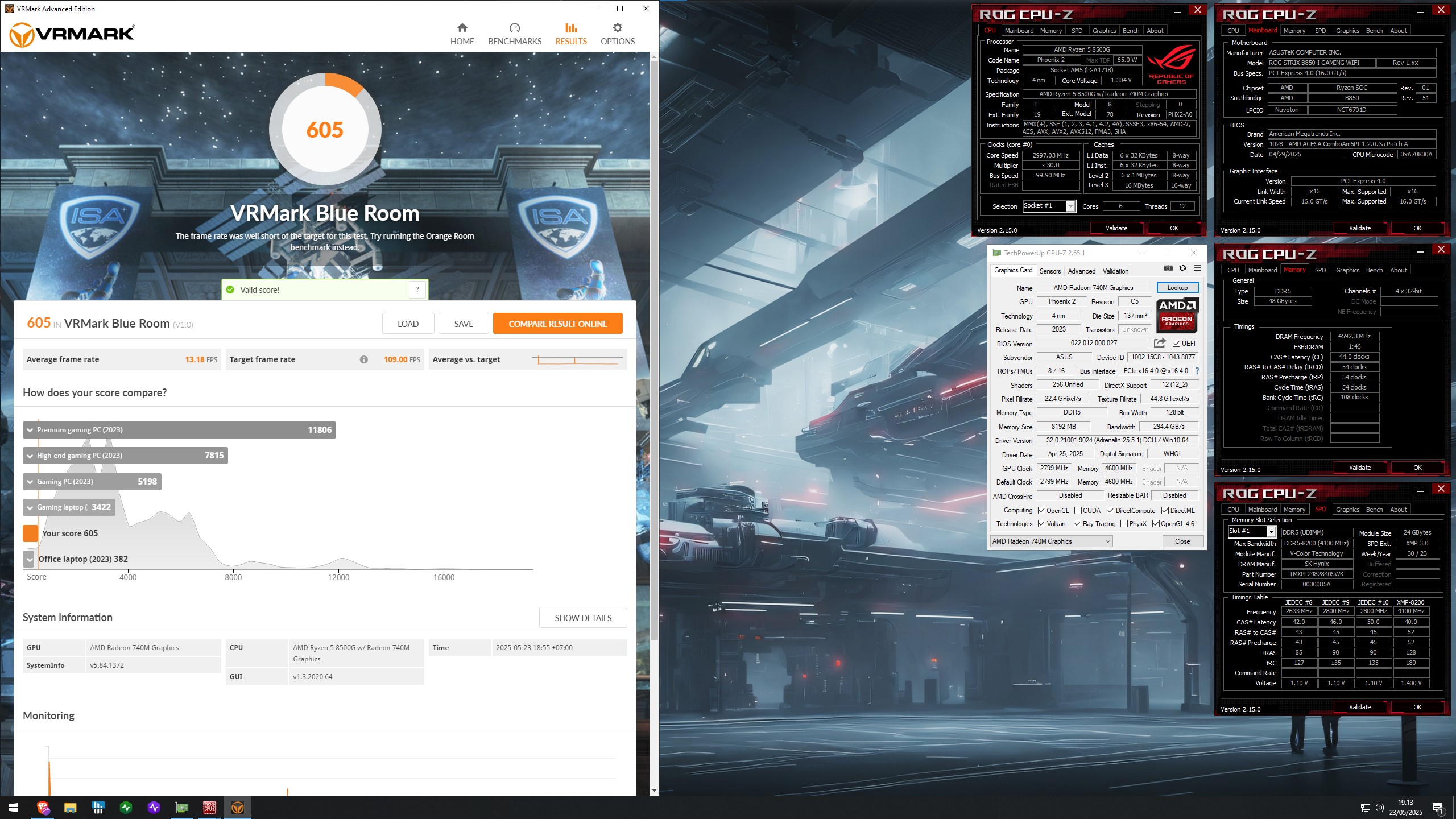The image size is (1456, 819).
Task: Click the target frame rate info icon
Action: click(364, 359)
